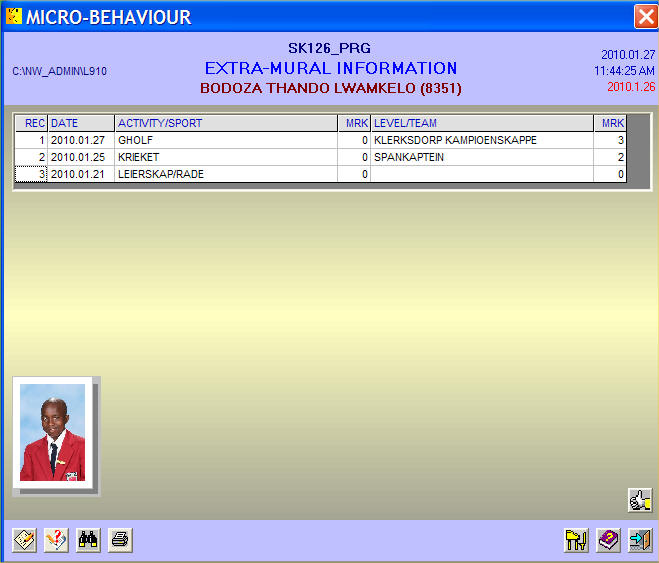This screenshot has width=659, height=563.
Task: Click the app icon in the title bar
Action: pos(13,17)
